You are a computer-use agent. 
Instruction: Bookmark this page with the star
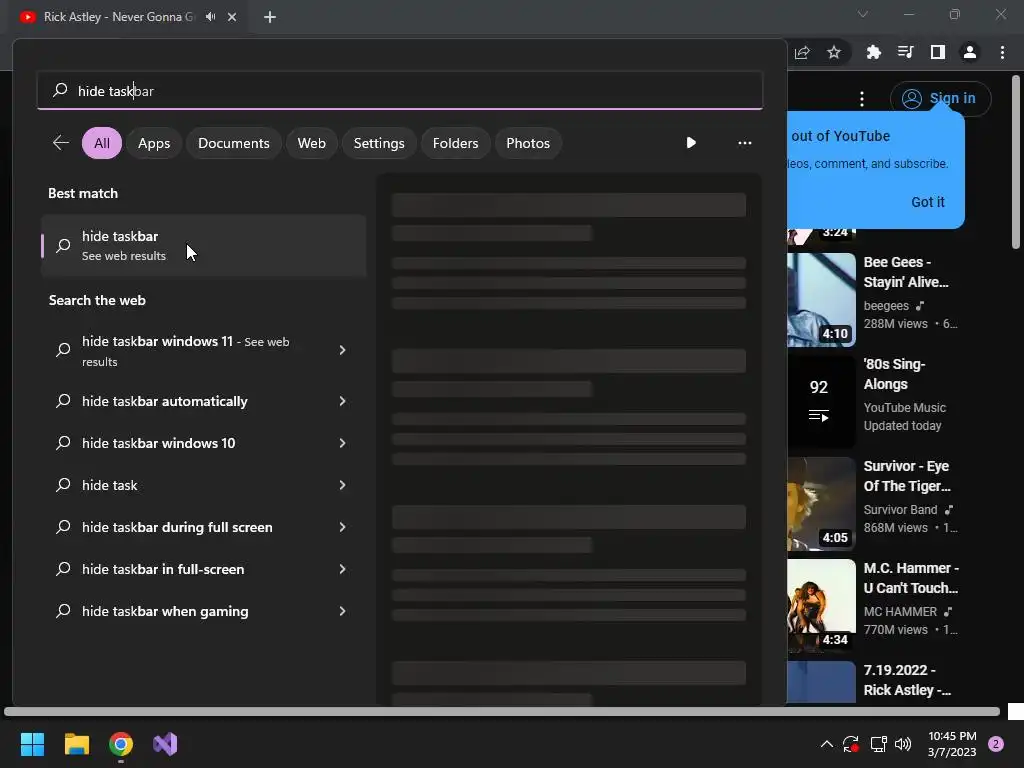click(x=834, y=52)
